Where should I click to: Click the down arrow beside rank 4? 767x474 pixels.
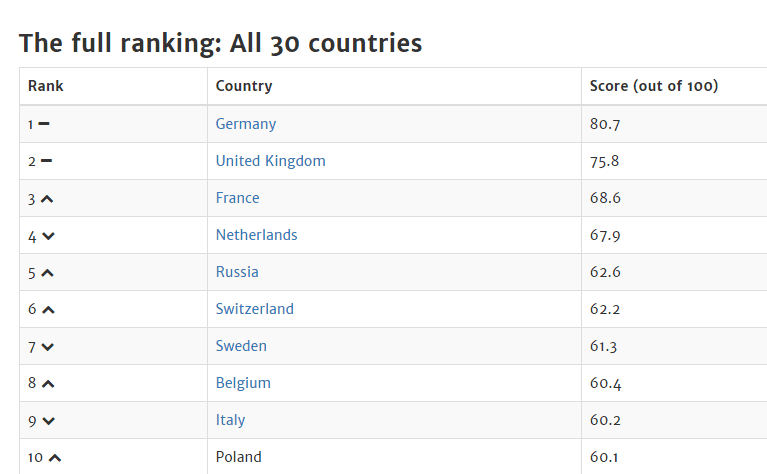pos(48,236)
